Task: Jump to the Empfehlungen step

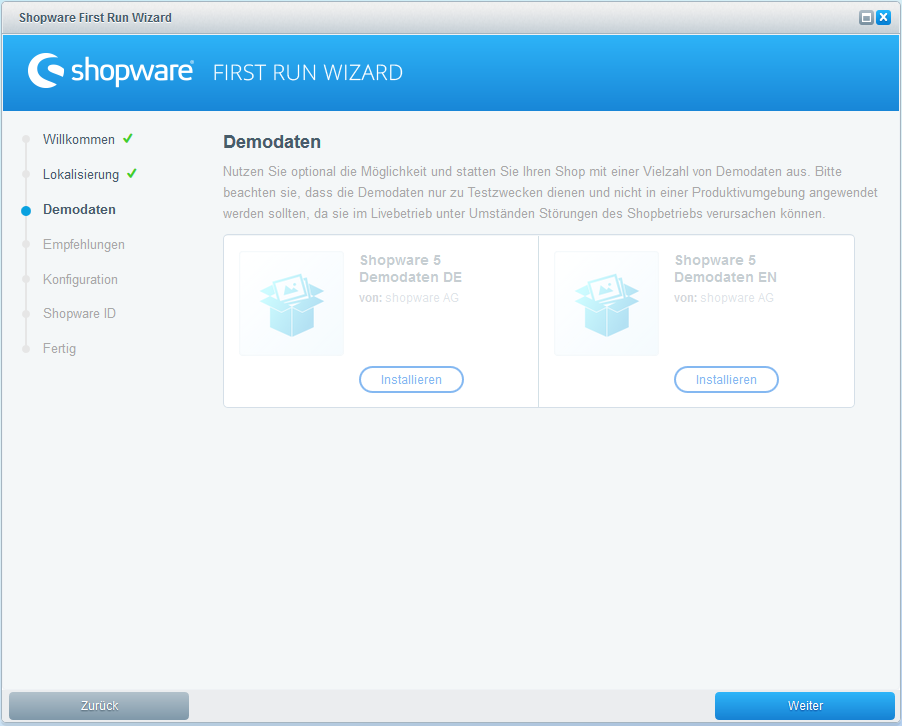Action: [x=84, y=245]
